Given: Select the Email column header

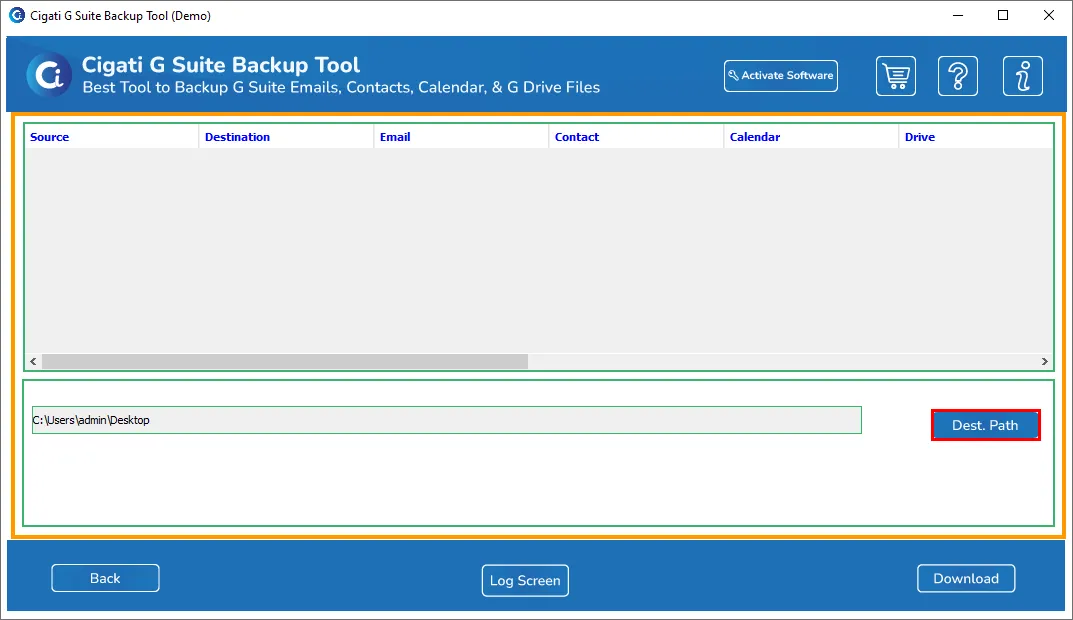Looking at the screenshot, I should [462, 137].
